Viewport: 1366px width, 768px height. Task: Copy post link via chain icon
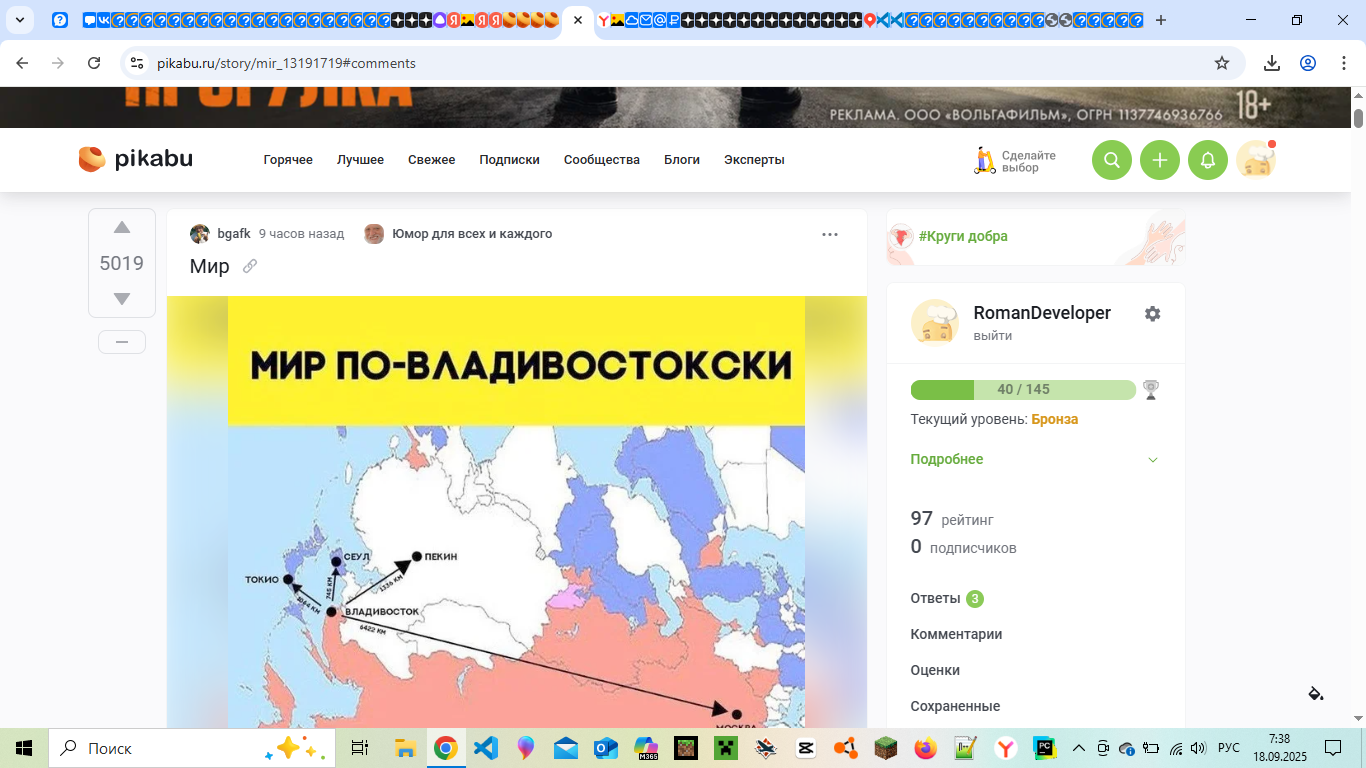tap(250, 266)
